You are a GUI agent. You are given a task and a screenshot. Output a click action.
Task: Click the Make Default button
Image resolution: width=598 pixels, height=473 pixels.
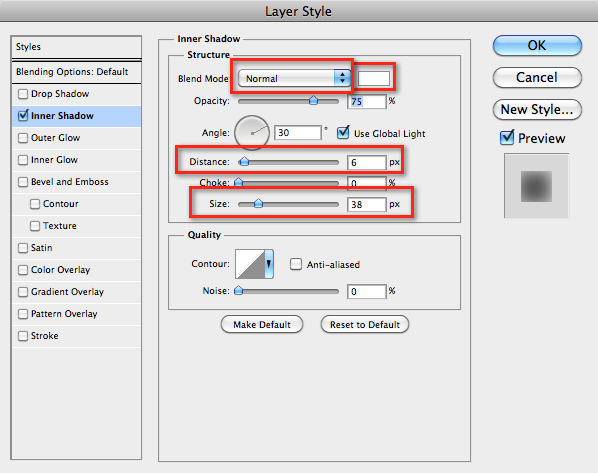pyautogui.click(x=262, y=324)
